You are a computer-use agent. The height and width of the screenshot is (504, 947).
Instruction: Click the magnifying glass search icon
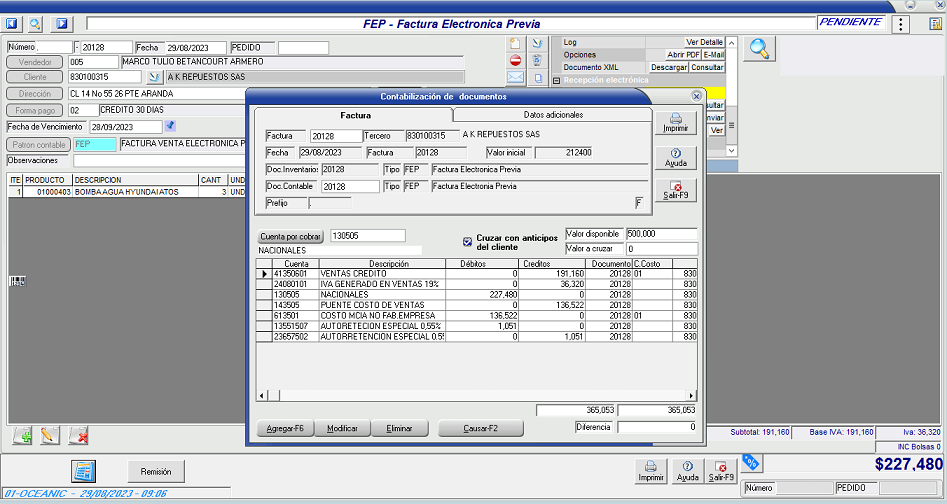[x=759, y=48]
